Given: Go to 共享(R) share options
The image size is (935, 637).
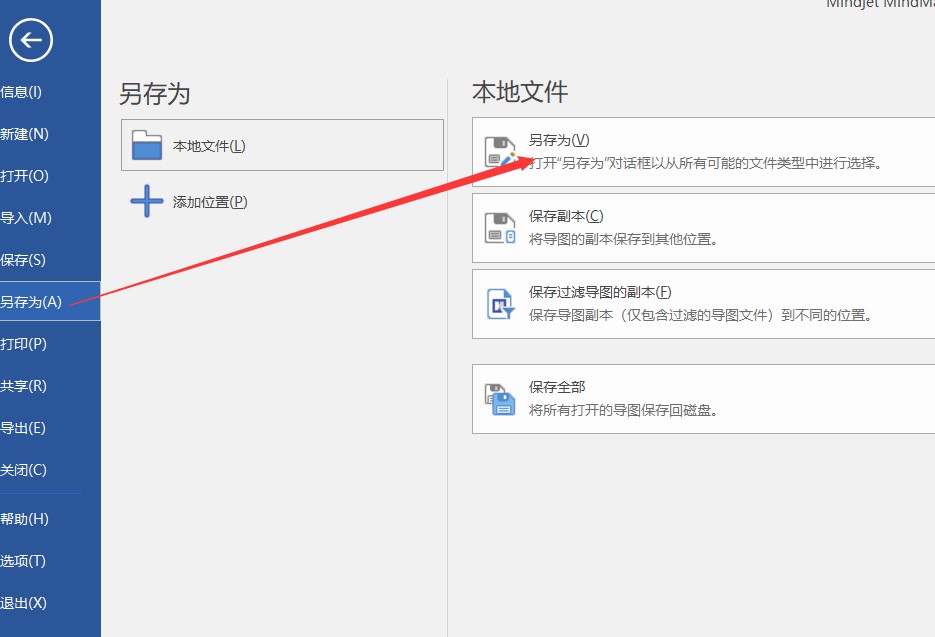Looking at the screenshot, I should pyautogui.click(x=24, y=386).
